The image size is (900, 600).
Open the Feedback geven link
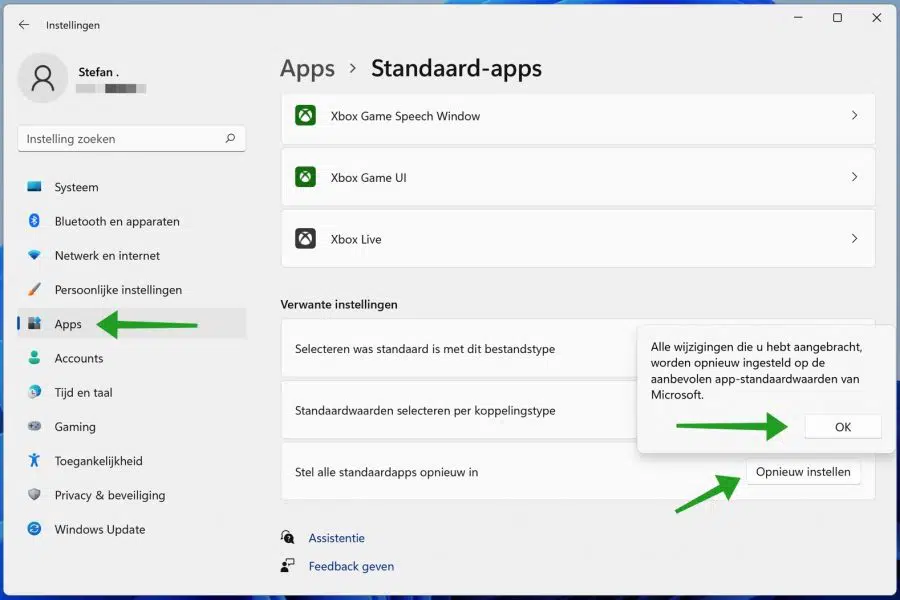point(351,566)
